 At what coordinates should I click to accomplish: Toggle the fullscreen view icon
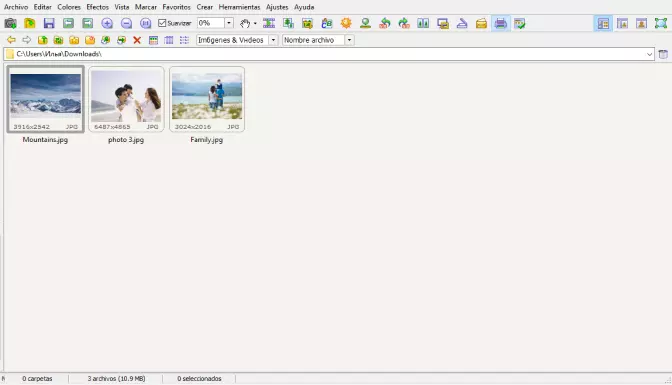(661, 23)
